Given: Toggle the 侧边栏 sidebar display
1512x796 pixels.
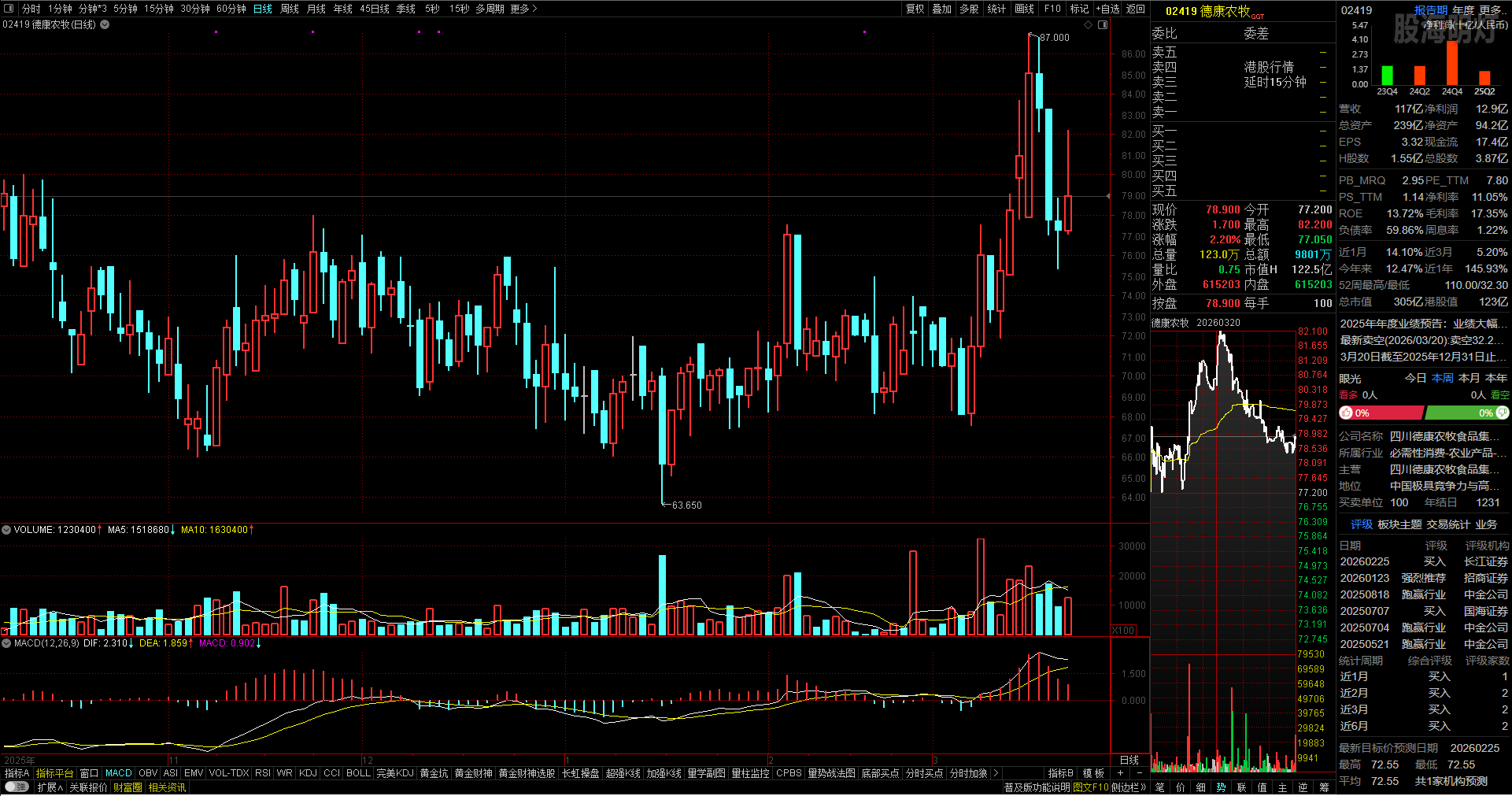Looking at the screenshot, I should tap(1128, 787).
